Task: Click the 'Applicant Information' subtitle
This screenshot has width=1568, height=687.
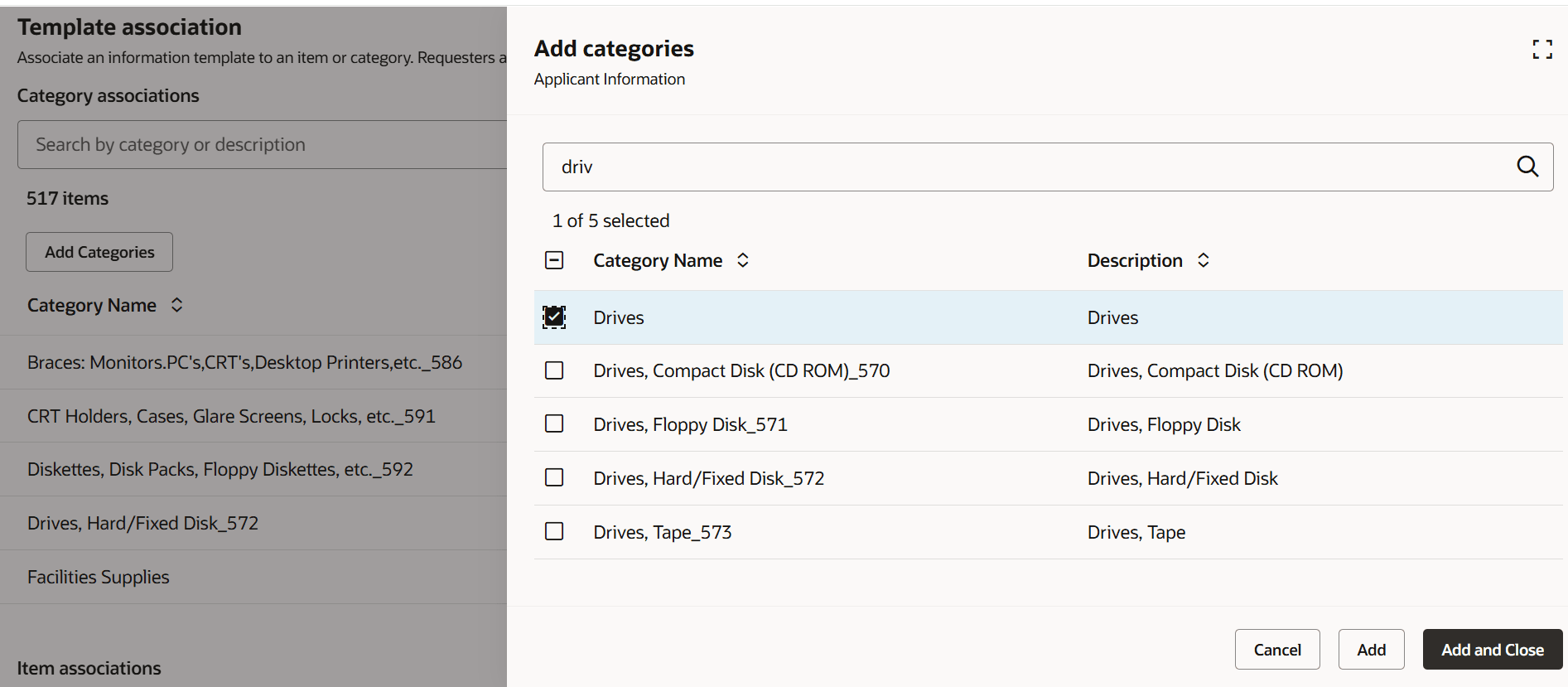Action: point(609,79)
